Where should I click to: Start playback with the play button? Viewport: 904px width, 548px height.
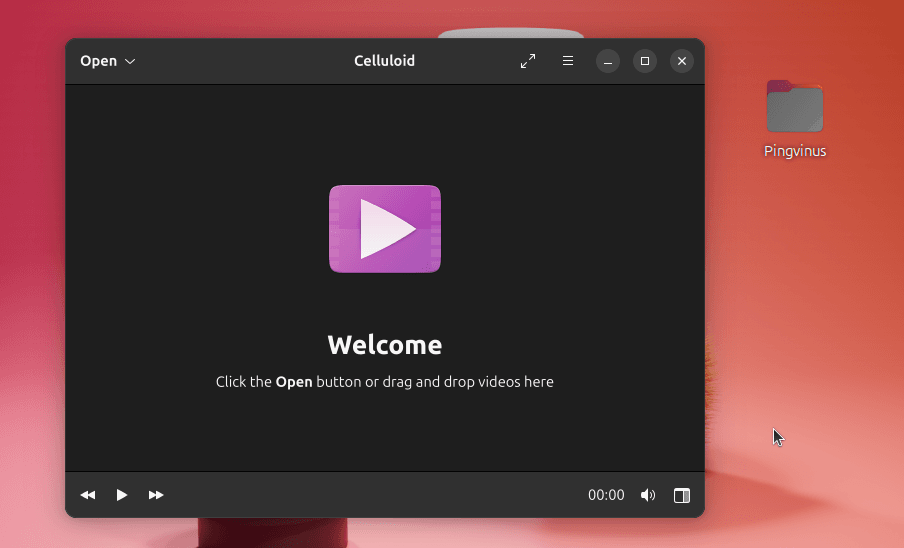[122, 495]
